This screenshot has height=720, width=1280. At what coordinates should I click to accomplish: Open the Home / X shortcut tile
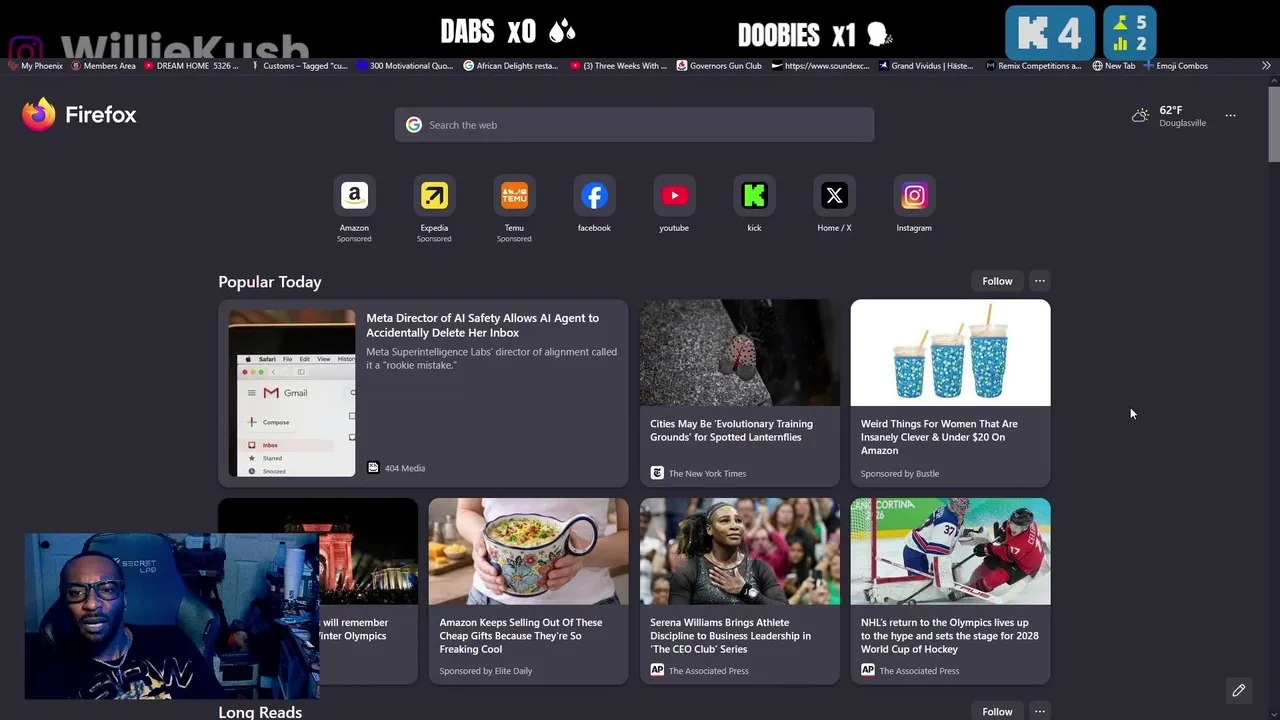click(834, 196)
